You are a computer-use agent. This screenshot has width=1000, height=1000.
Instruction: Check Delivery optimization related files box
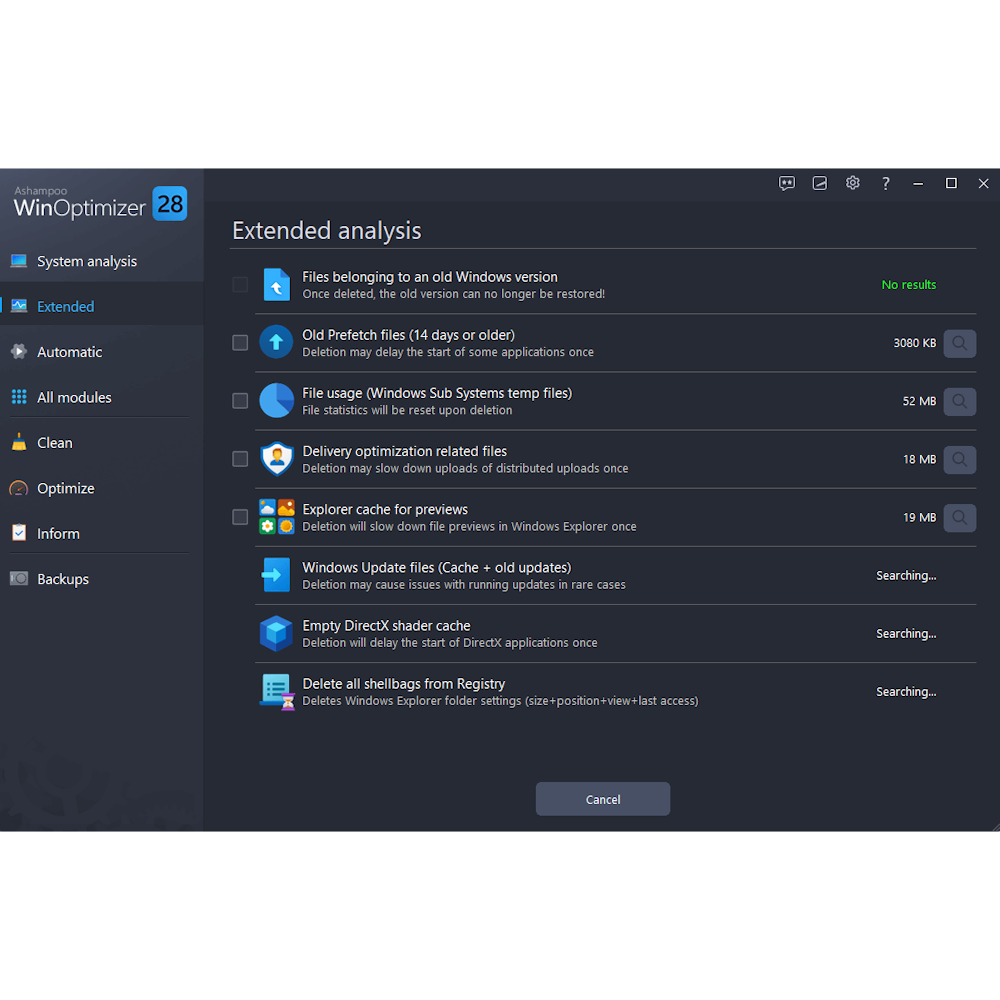(240, 459)
